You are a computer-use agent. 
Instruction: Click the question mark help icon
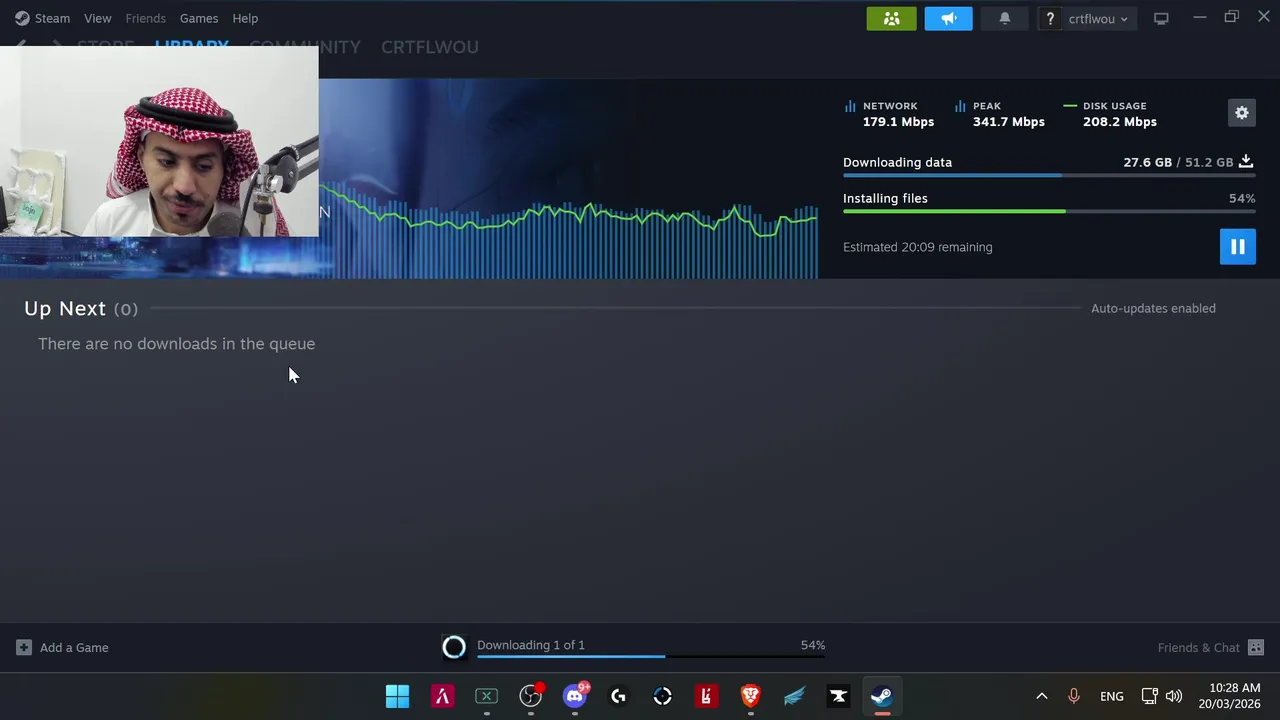[1050, 18]
